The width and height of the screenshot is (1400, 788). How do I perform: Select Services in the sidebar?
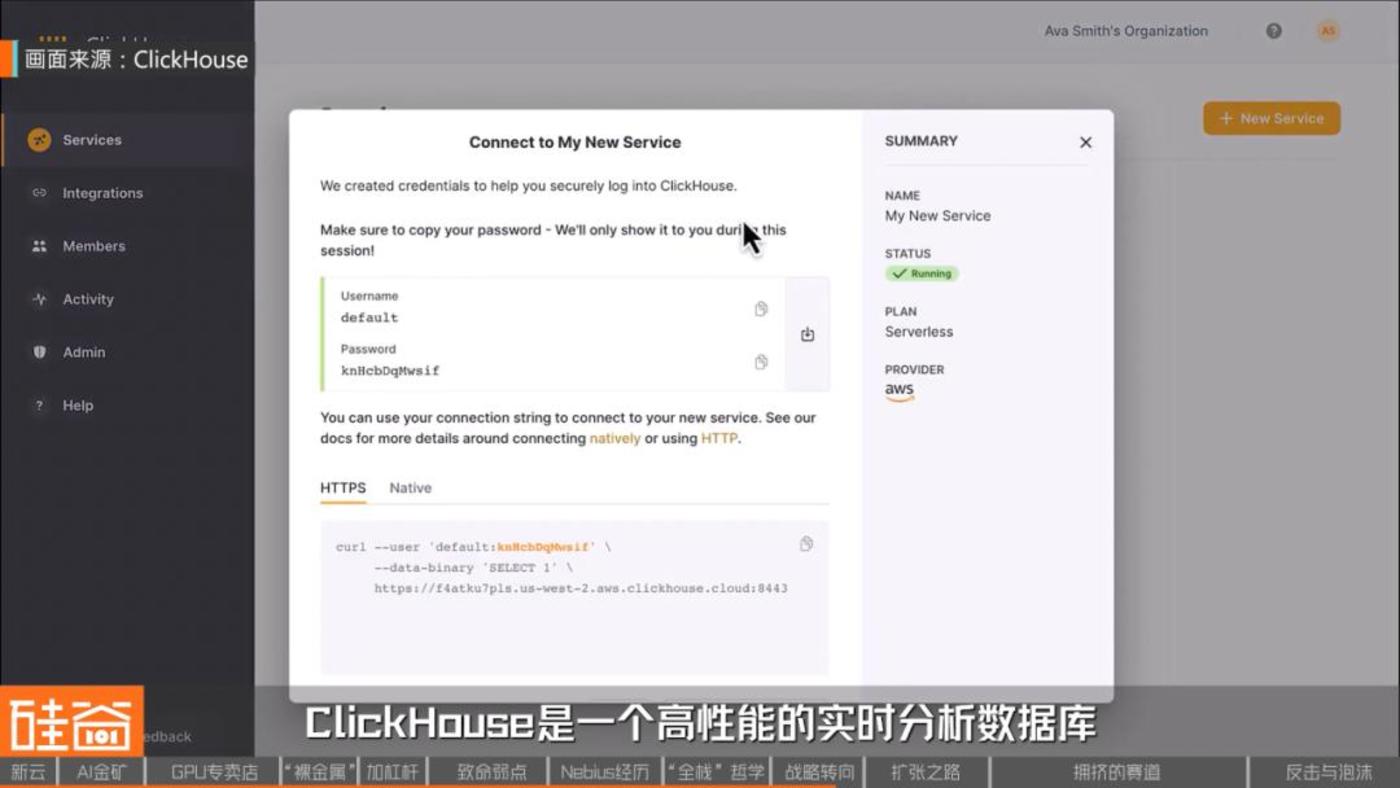92,140
